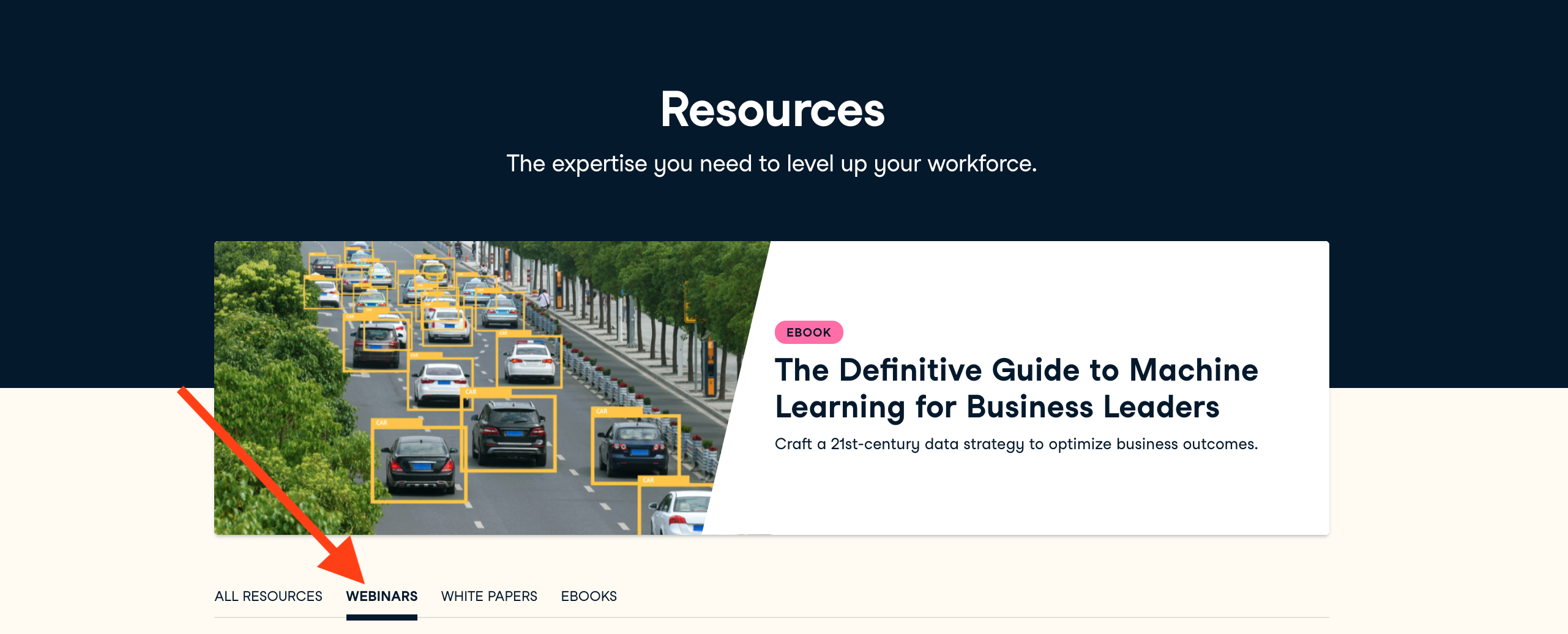This screenshot has width=1568, height=634.
Task: Click the 21st-century data strategy description
Action: [1016, 444]
